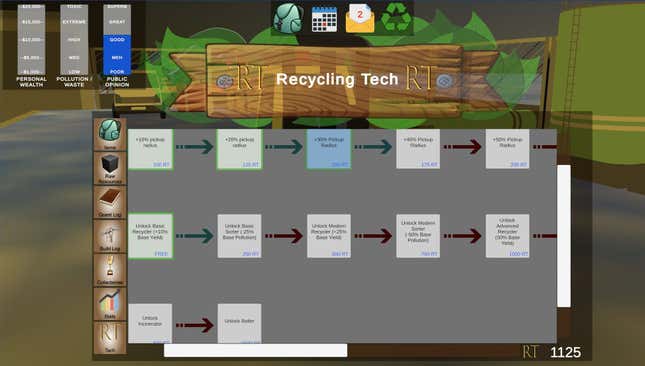Screen dimensions: 645x366
Task: Open the mail envelope showing 2 messages
Action: [x=360, y=19]
